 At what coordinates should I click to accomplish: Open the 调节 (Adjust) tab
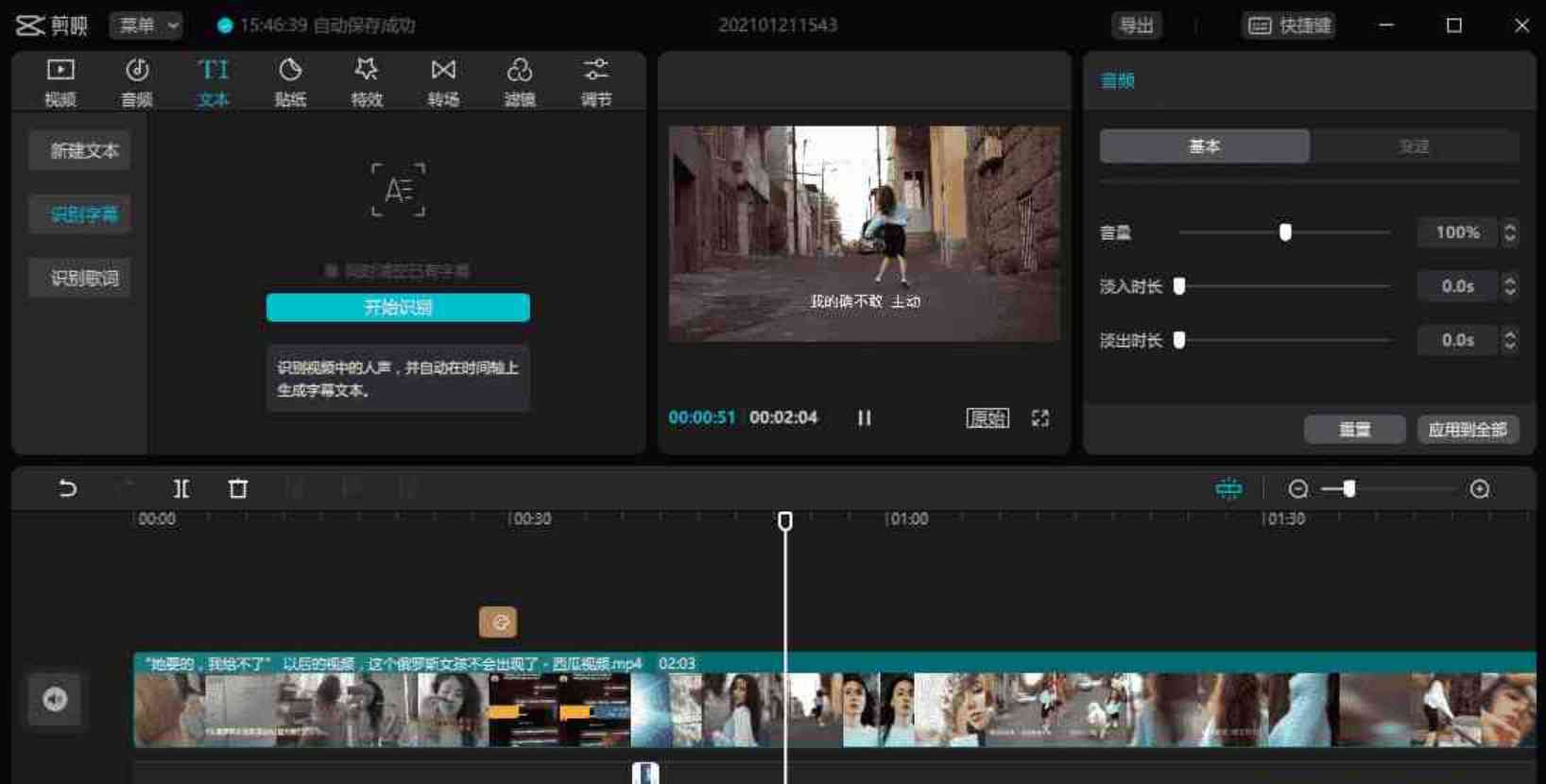click(x=596, y=82)
